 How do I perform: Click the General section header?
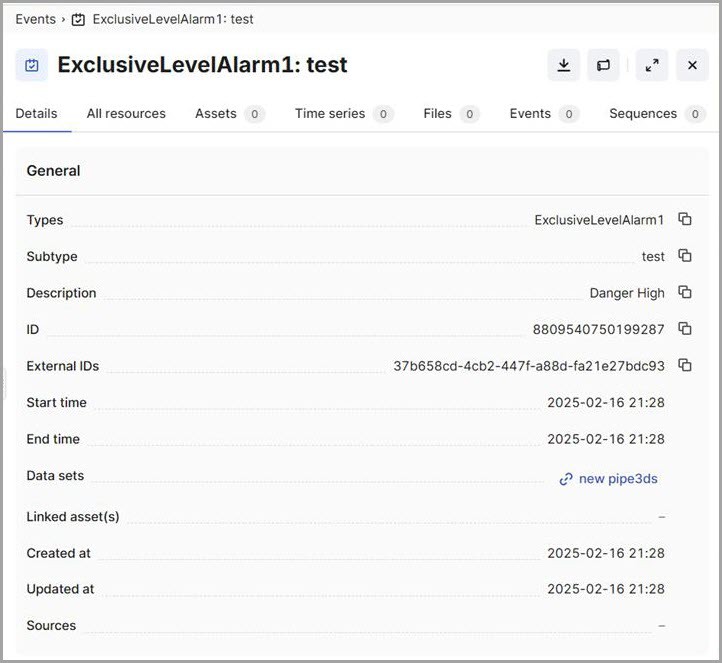point(53,171)
